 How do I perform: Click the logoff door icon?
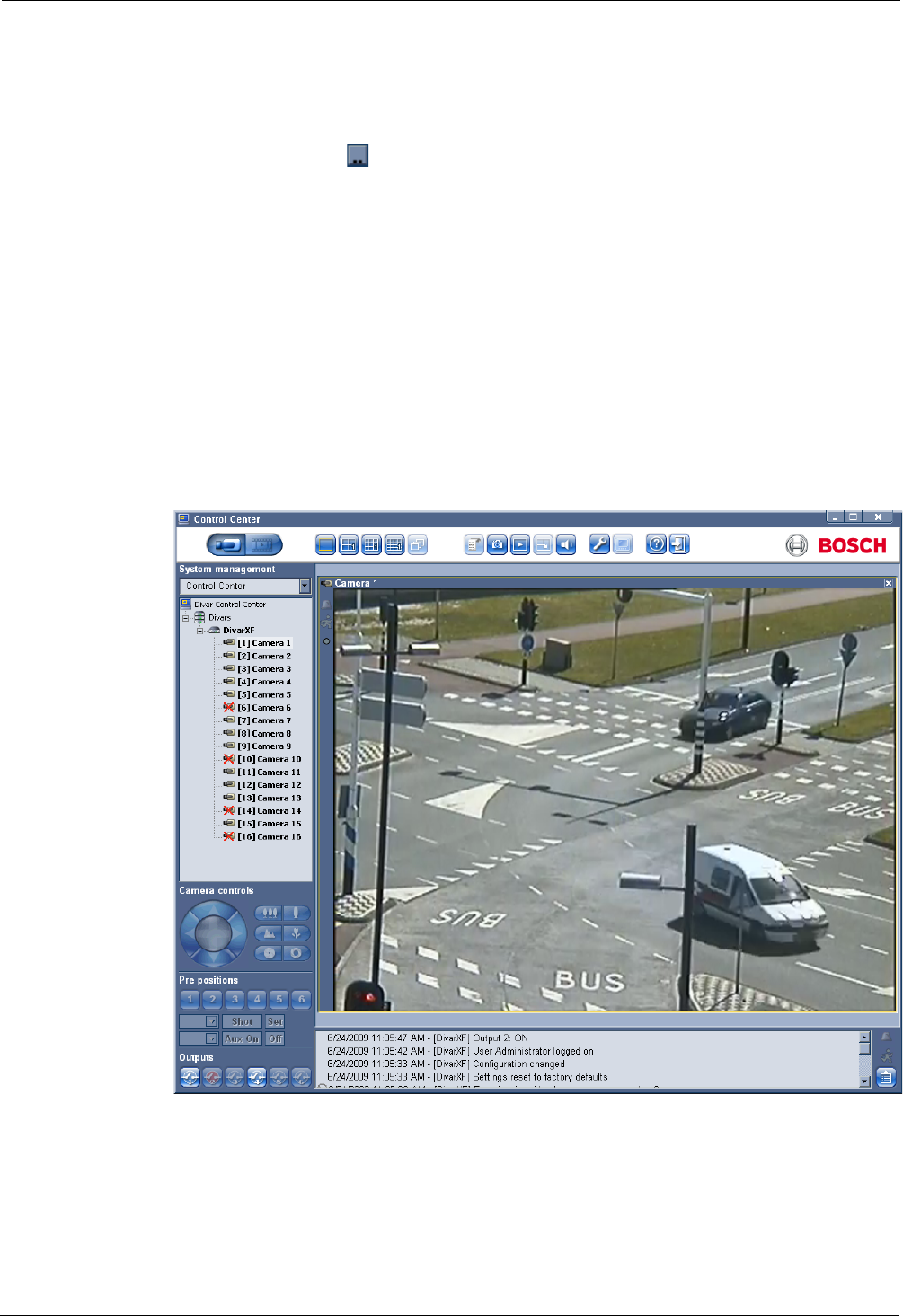679,544
